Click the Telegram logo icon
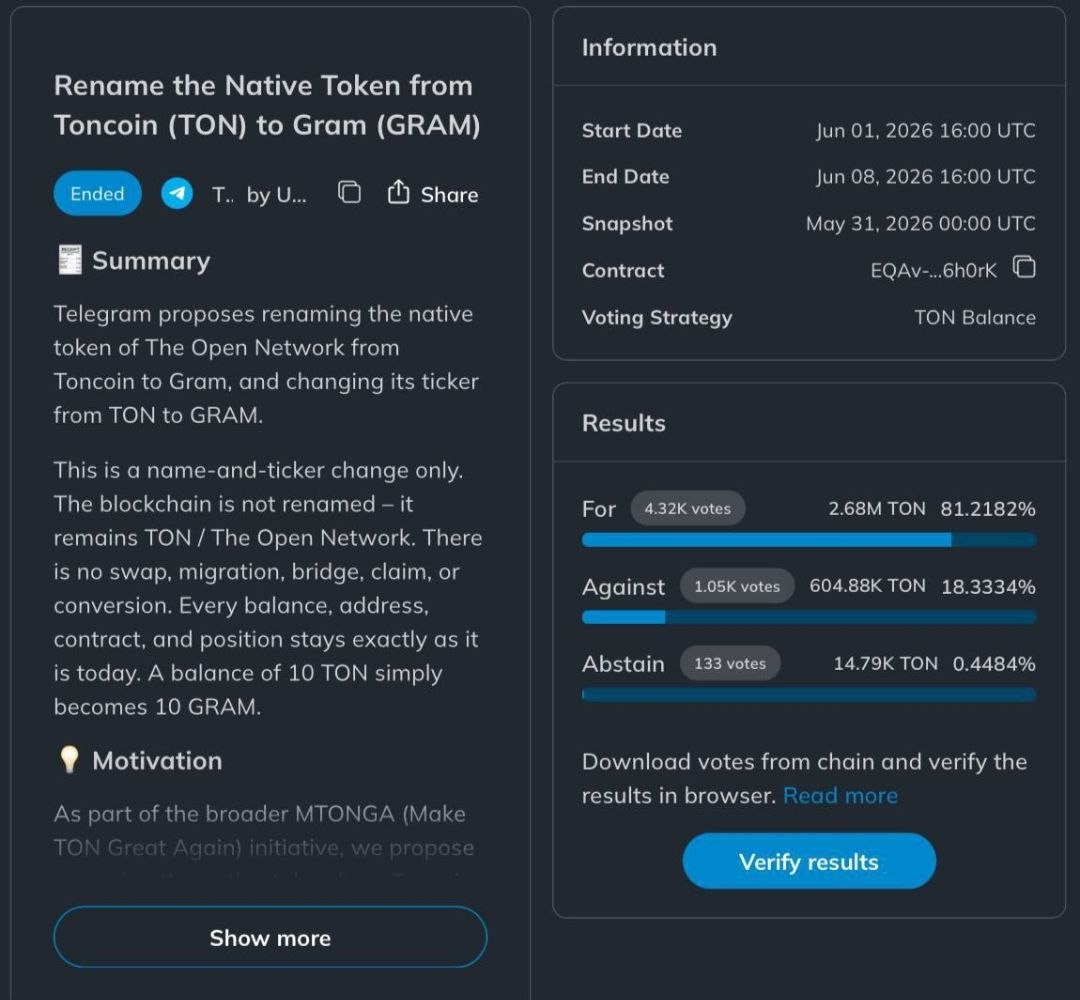The image size is (1080, 1000). pos(177,194)
